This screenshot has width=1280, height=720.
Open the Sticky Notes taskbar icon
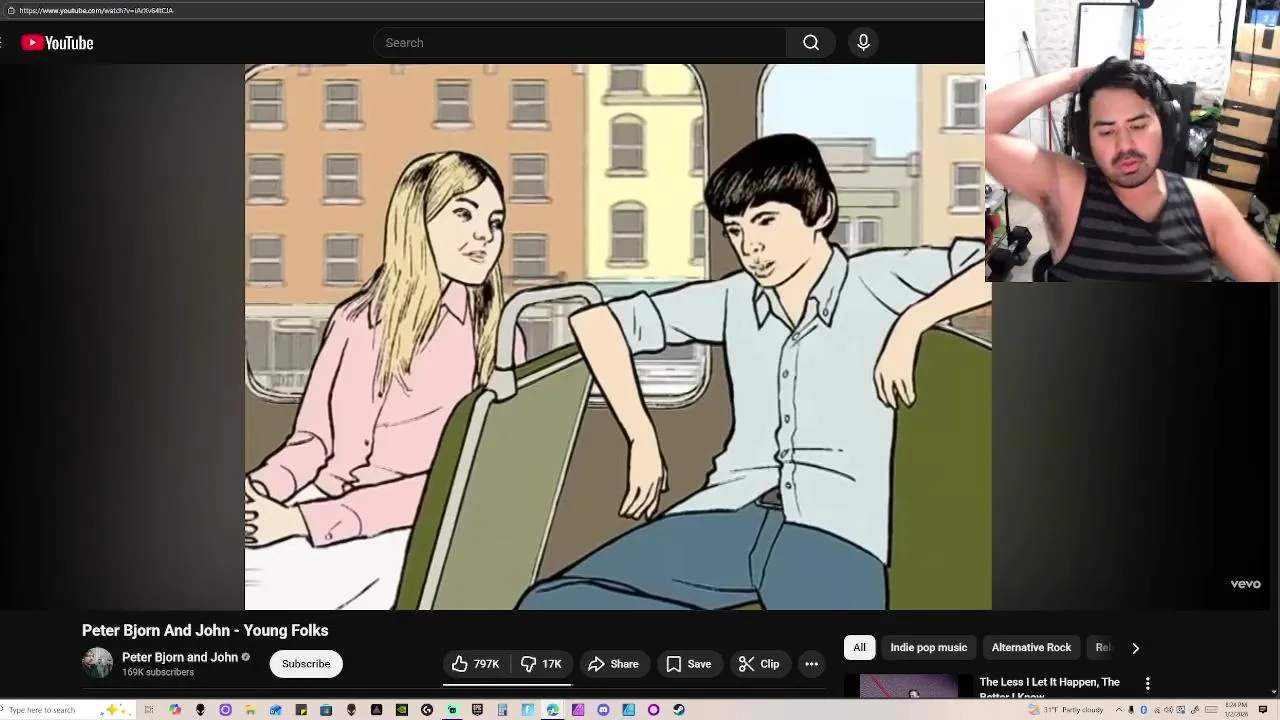300,710
